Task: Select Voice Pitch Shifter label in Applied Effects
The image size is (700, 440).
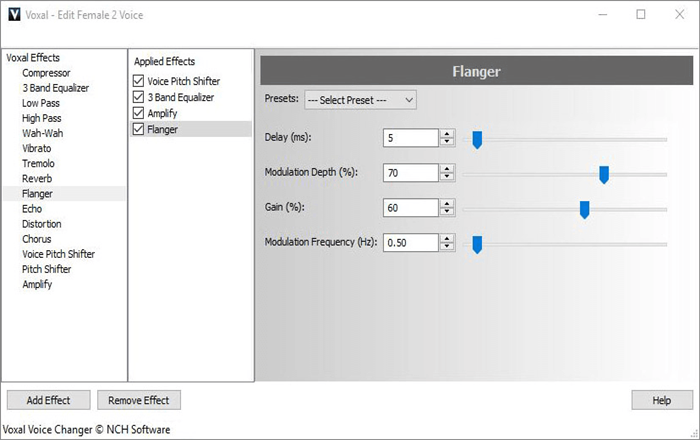Action: click(183, 81)
